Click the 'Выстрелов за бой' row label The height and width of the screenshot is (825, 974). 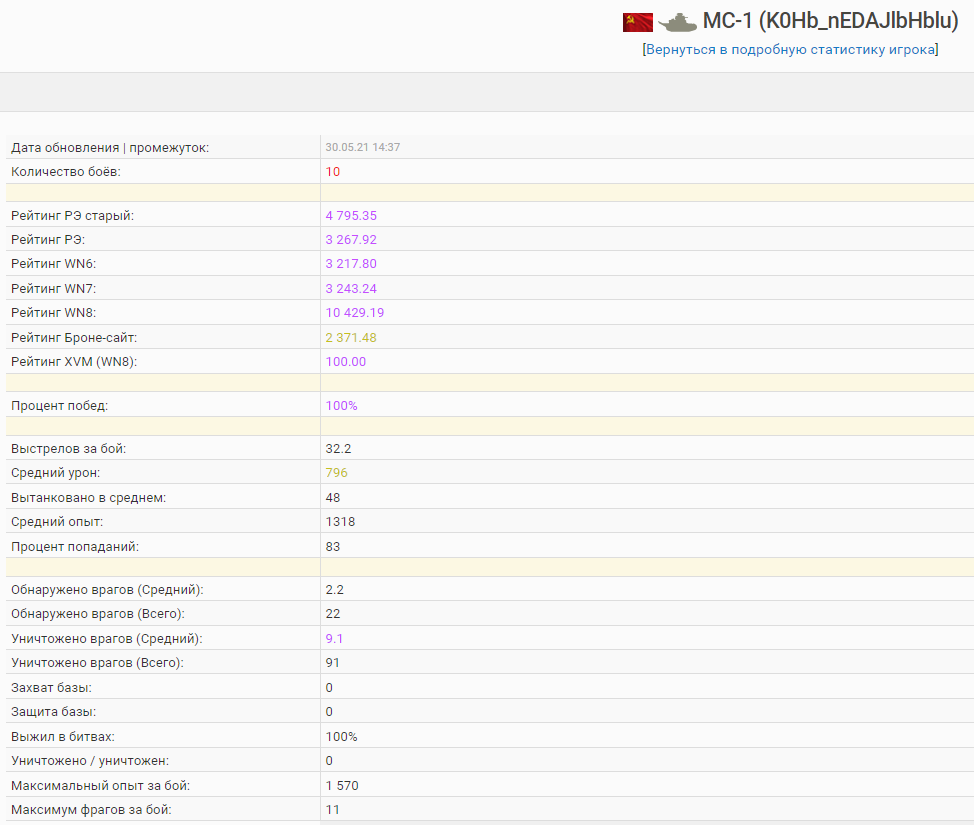pos(68,449)
